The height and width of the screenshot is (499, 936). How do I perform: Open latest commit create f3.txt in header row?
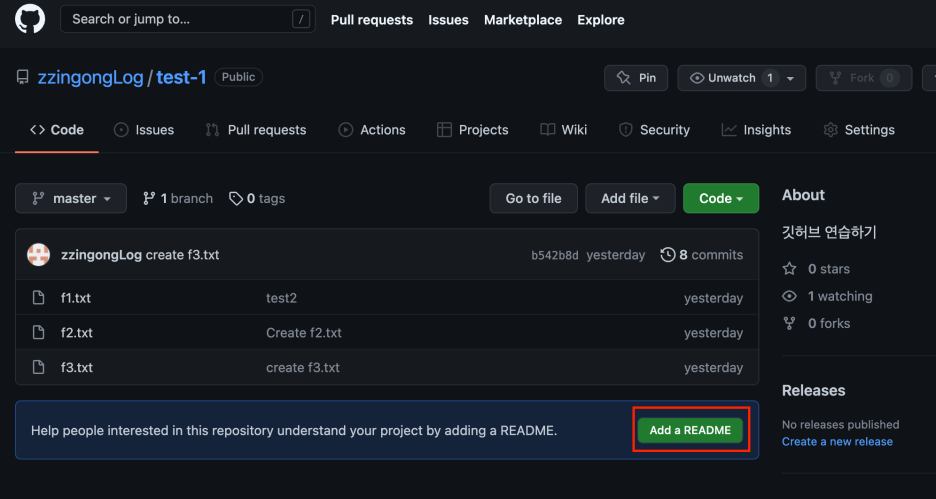click(x=183, y=255)
